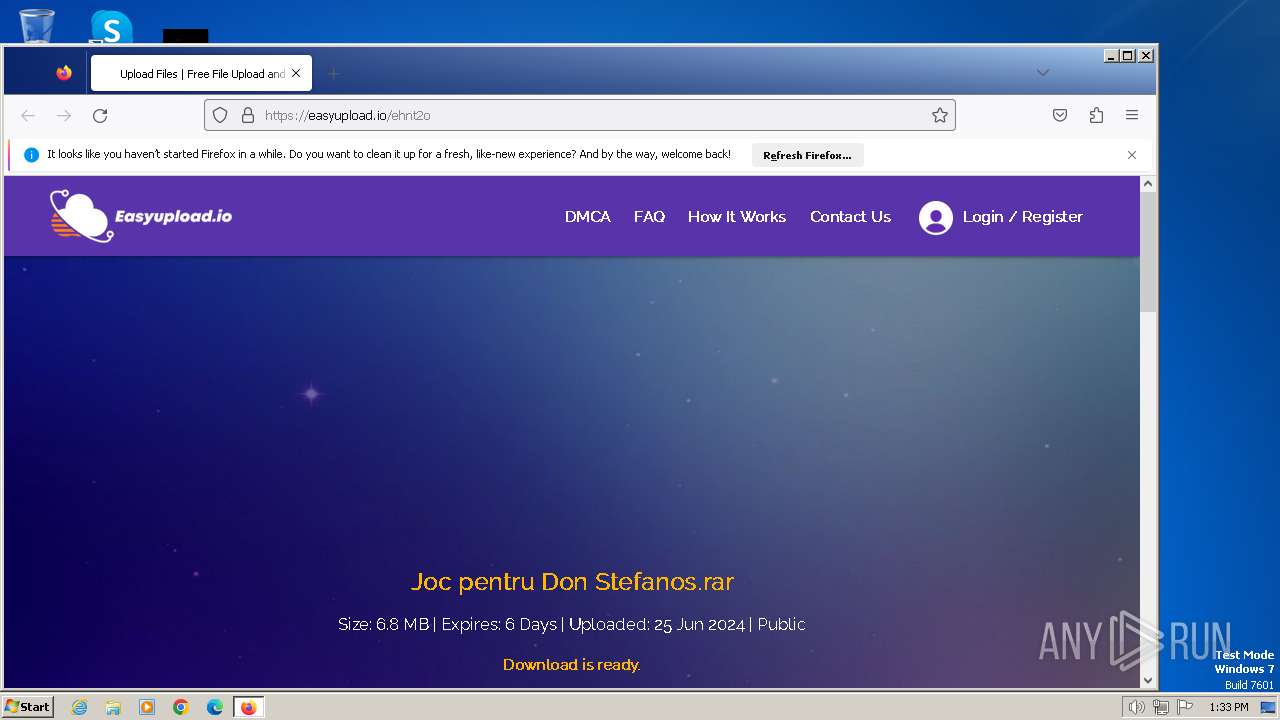Open the Recycle Bin desktop icon
This screenshot has width=1280, height=720.
(x=37, y=25)
